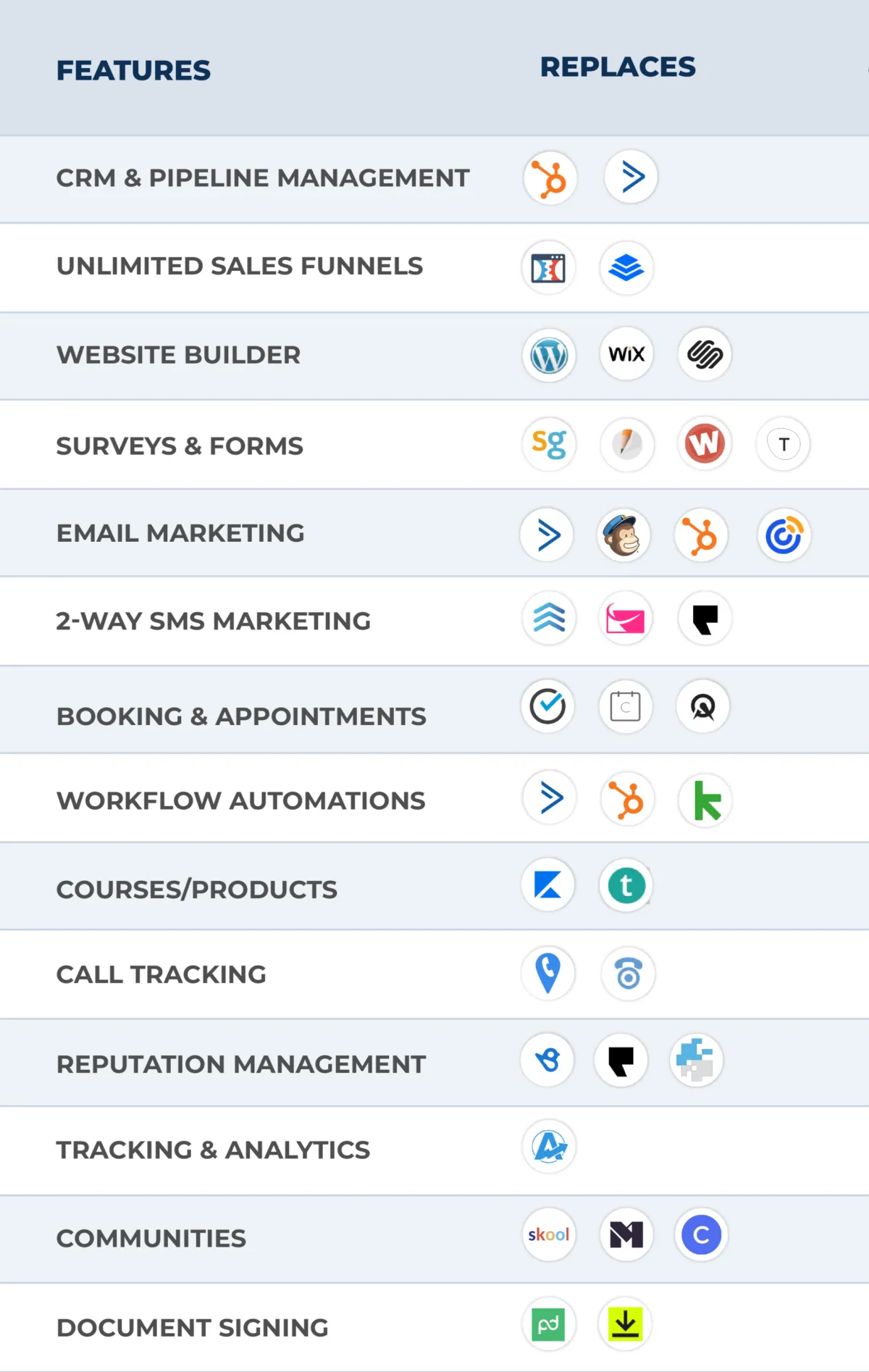This screenshot has width=869, height=1372.
Task: Select the Mailchimp monkey icon
Action: (624, 535)
